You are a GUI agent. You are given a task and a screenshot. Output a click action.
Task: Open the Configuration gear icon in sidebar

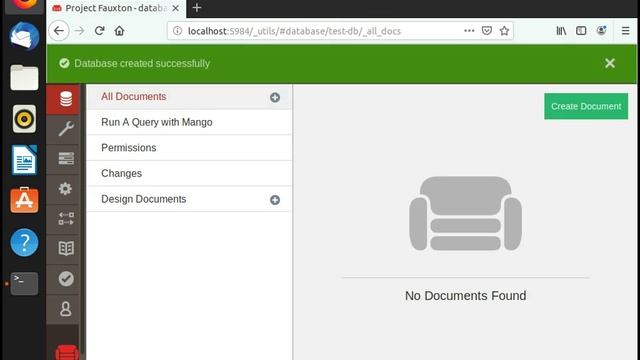pos(65,189)
